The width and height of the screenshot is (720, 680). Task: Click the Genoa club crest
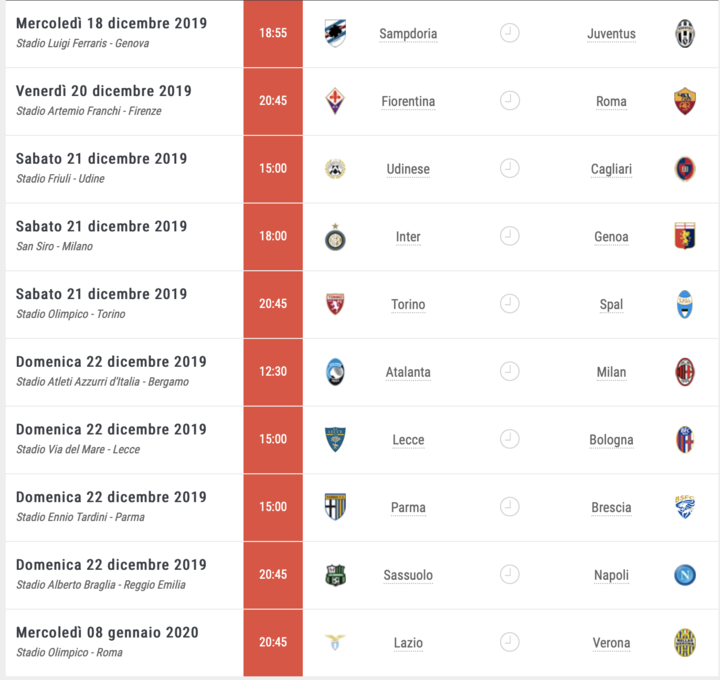[684, 237]
